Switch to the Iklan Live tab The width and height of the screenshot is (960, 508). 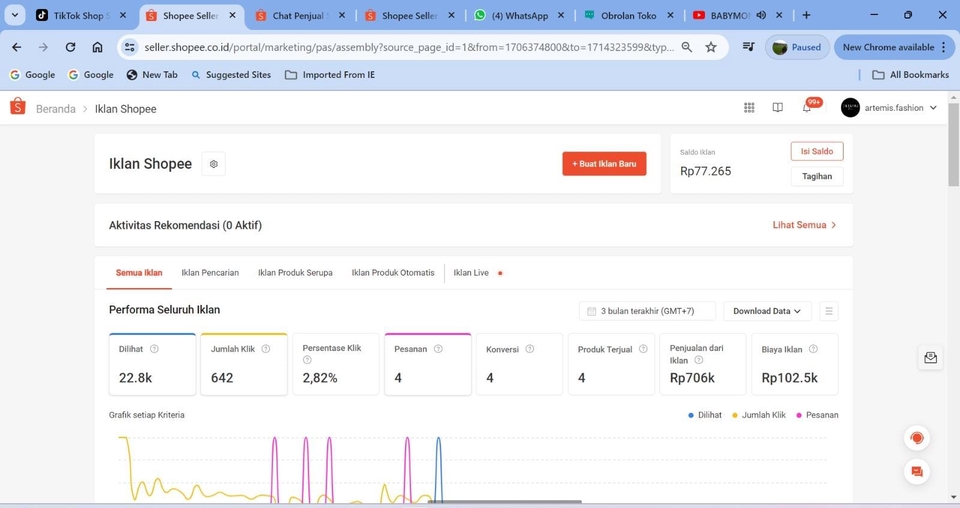point(471,273)
